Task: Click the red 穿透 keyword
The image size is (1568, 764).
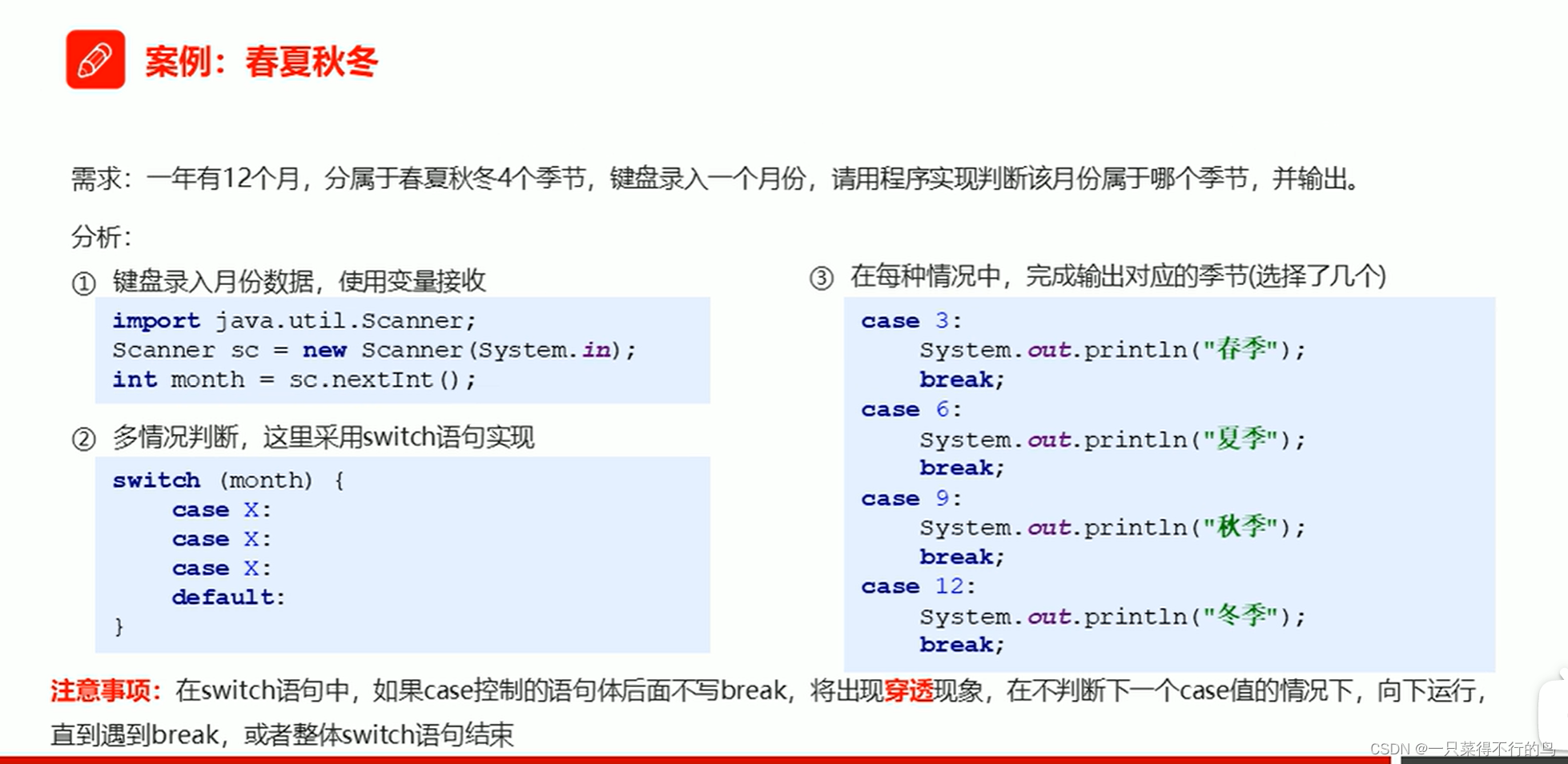Action: click(x=909, y=690)
